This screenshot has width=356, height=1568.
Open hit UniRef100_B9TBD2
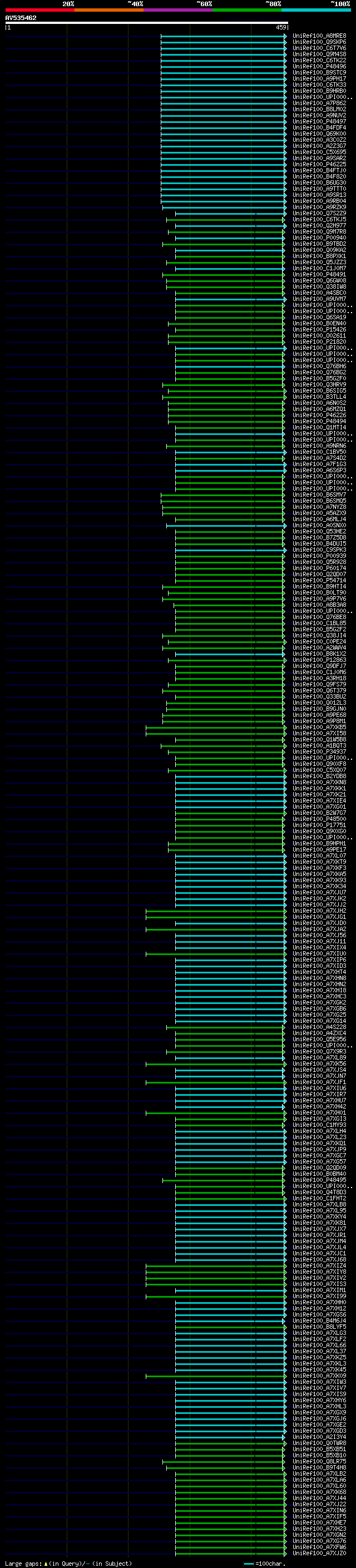pos(319,244)
